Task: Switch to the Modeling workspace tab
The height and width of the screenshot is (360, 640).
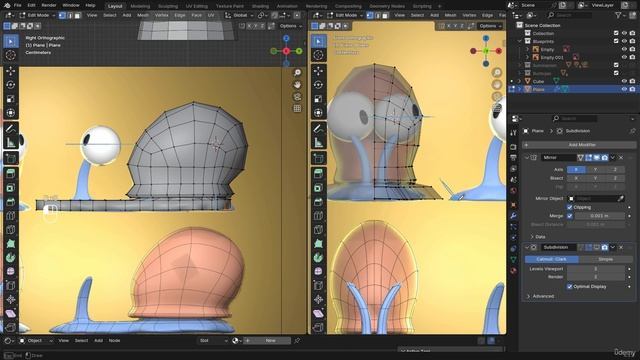Action: [x=140, y=6]
